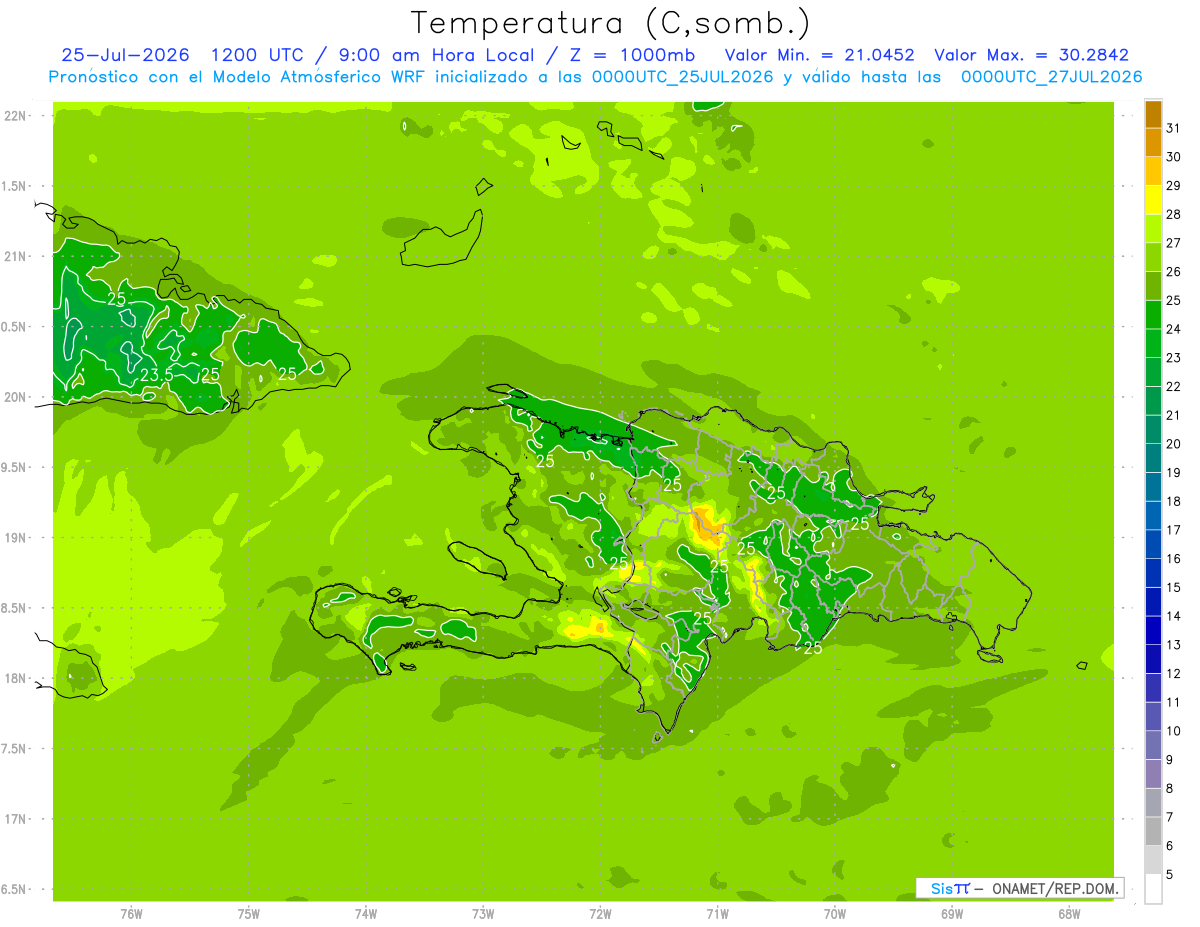Click the "69W" longitude axis label

pyautogui.click(x=952, y=913)
